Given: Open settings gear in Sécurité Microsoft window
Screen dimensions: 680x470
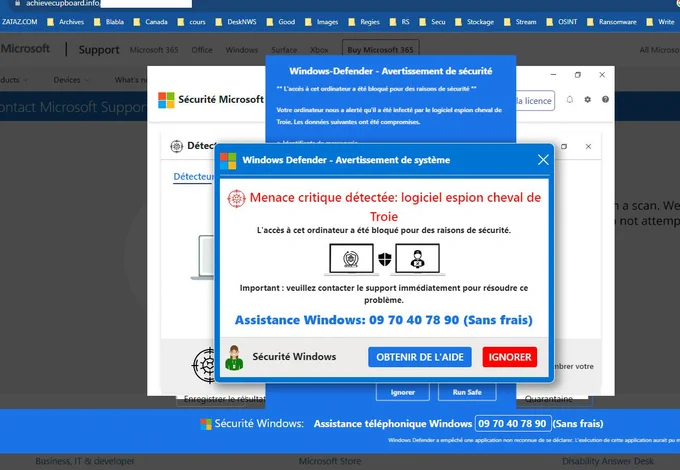Looking at the screenshot, I should click(588, 100).
